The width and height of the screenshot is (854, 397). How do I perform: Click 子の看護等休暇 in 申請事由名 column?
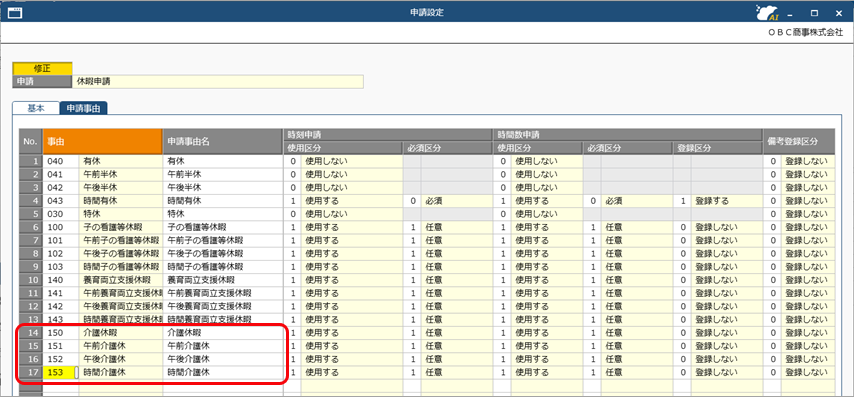(x=222, y=227)
